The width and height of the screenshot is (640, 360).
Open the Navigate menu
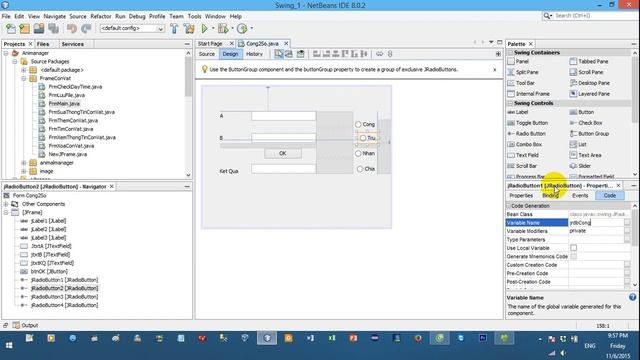tap(55, 16)
